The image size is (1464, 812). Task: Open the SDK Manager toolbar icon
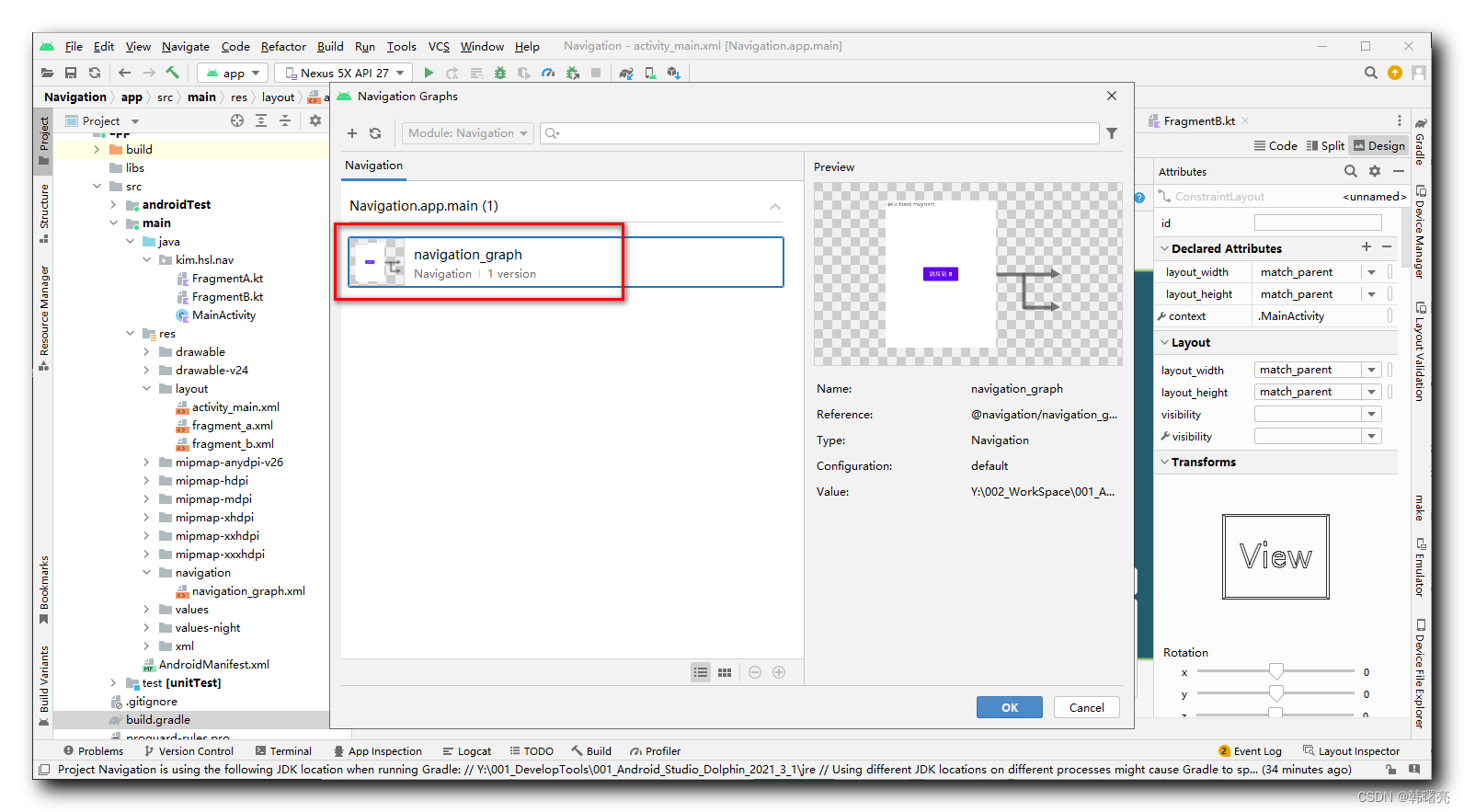point(674,73)
